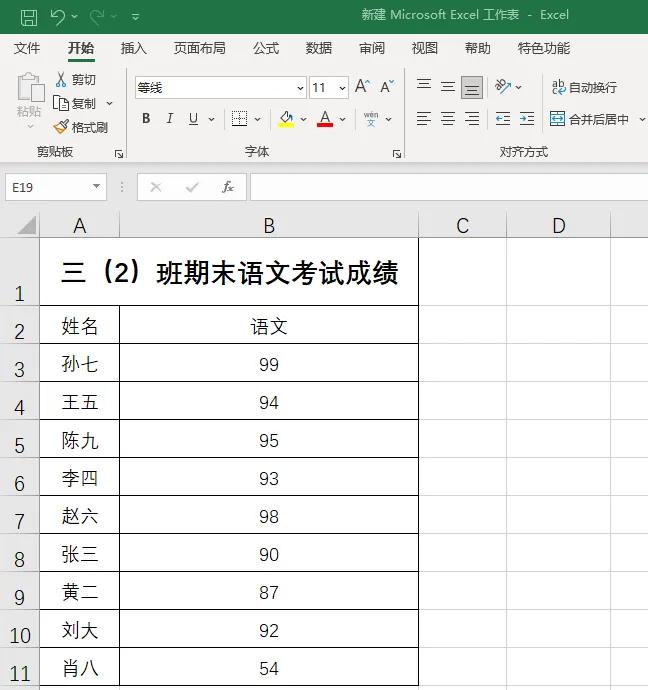
Task: Click 合并后居中 merge and center
Action: click(x=589, y=119)
